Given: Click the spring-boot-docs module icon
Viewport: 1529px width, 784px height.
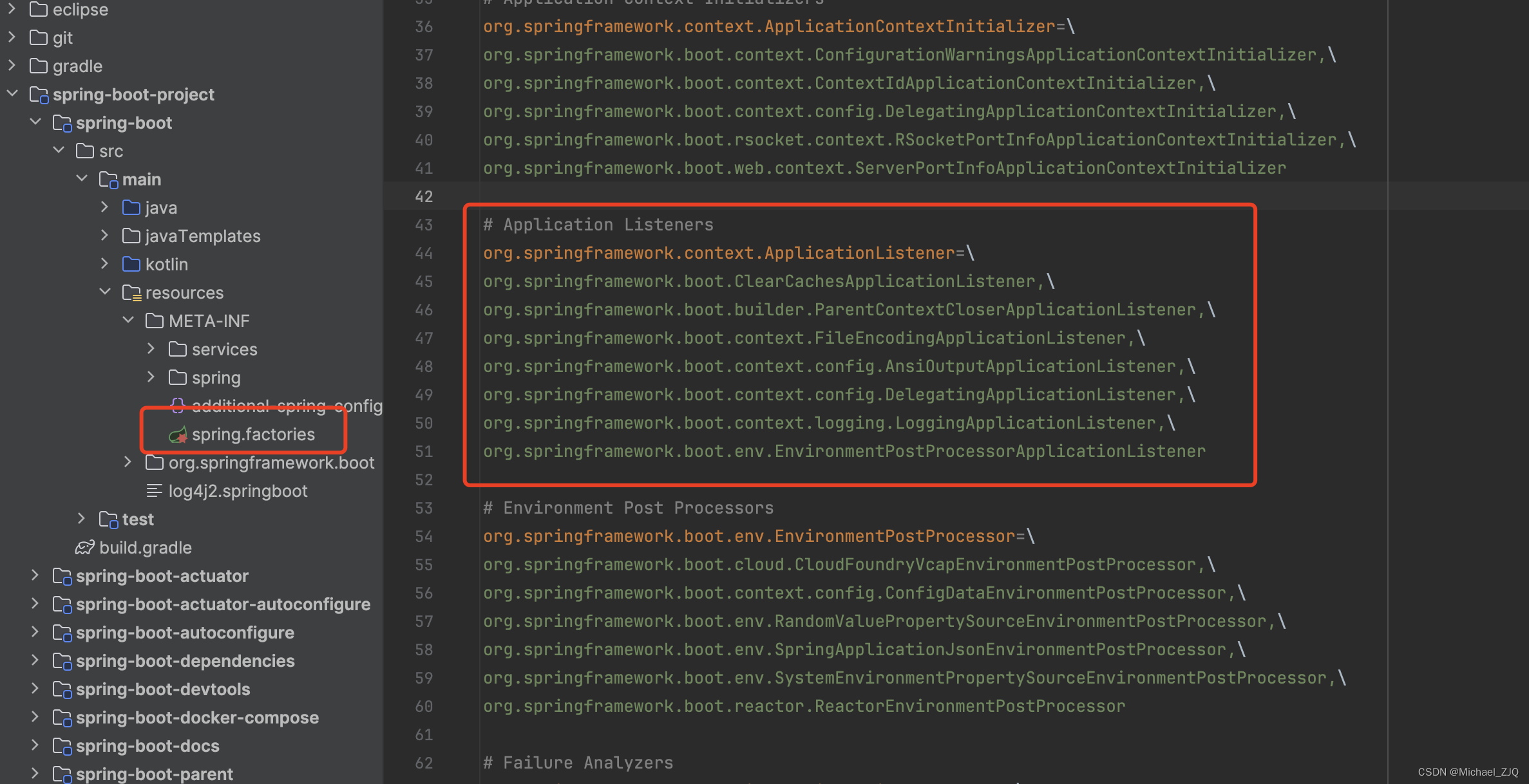Looking at the screenshot, I should click(62, 746).
